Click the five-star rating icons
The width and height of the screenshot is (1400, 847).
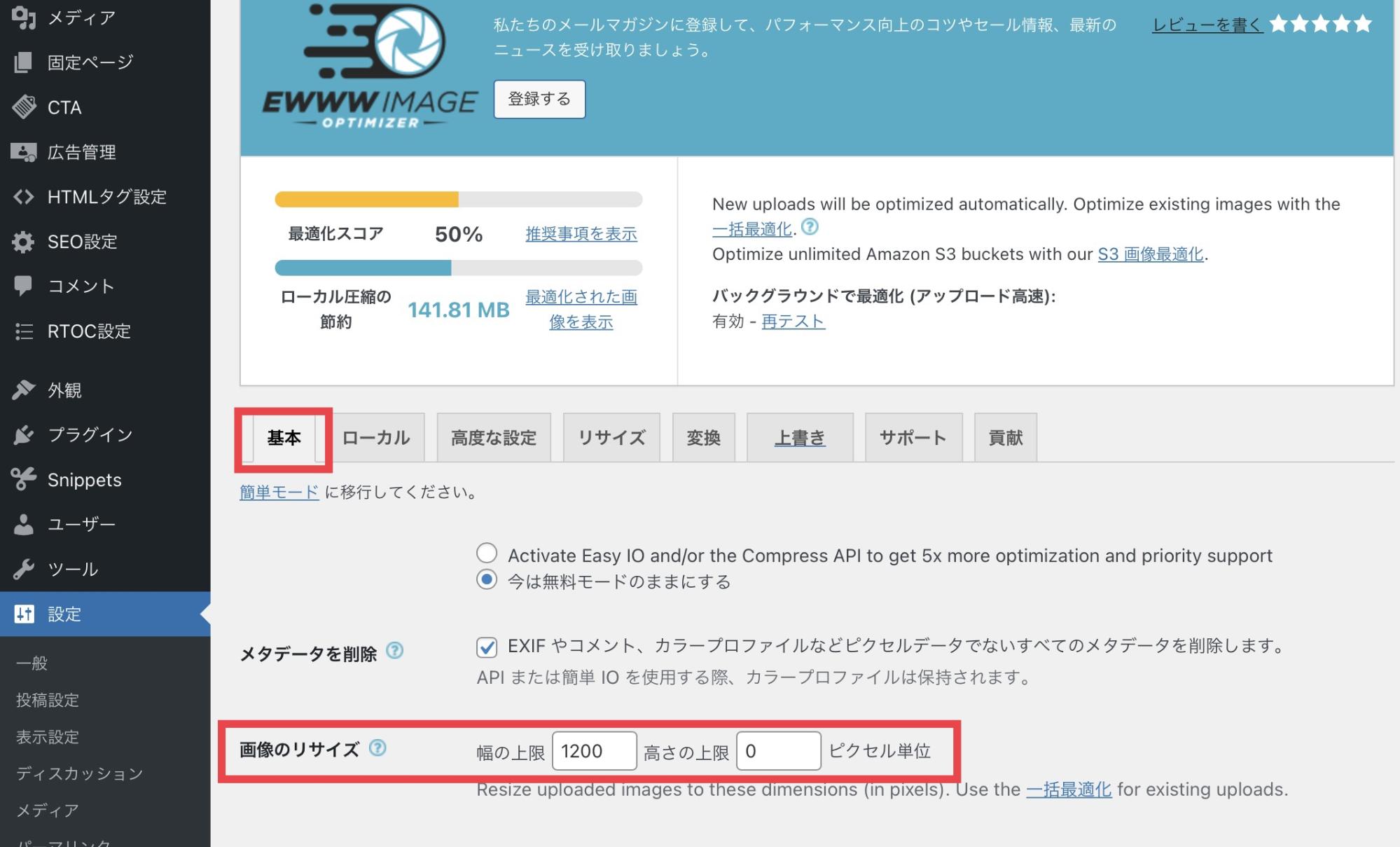[1321, 25]
